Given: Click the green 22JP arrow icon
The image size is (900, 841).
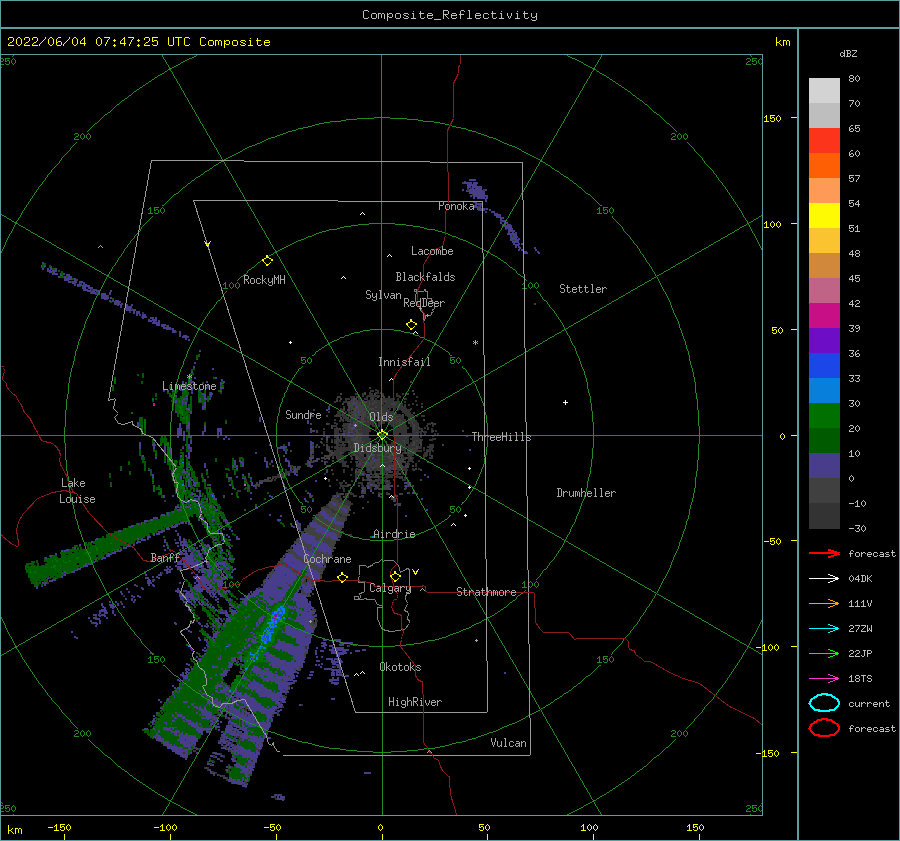Looking at the screenshot, I should (x=824, y=653).
